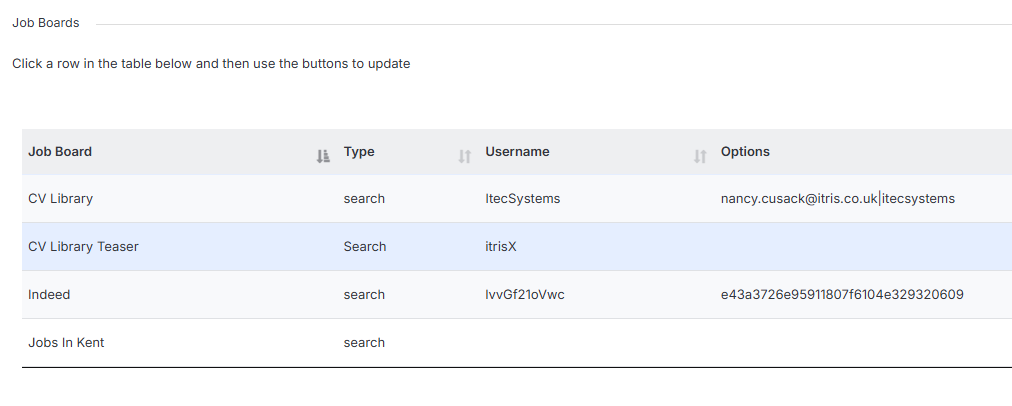The height and width of the screenshot is (406, 1012).
Task: Click the Job Boards section heading
Action: [46, 23]
